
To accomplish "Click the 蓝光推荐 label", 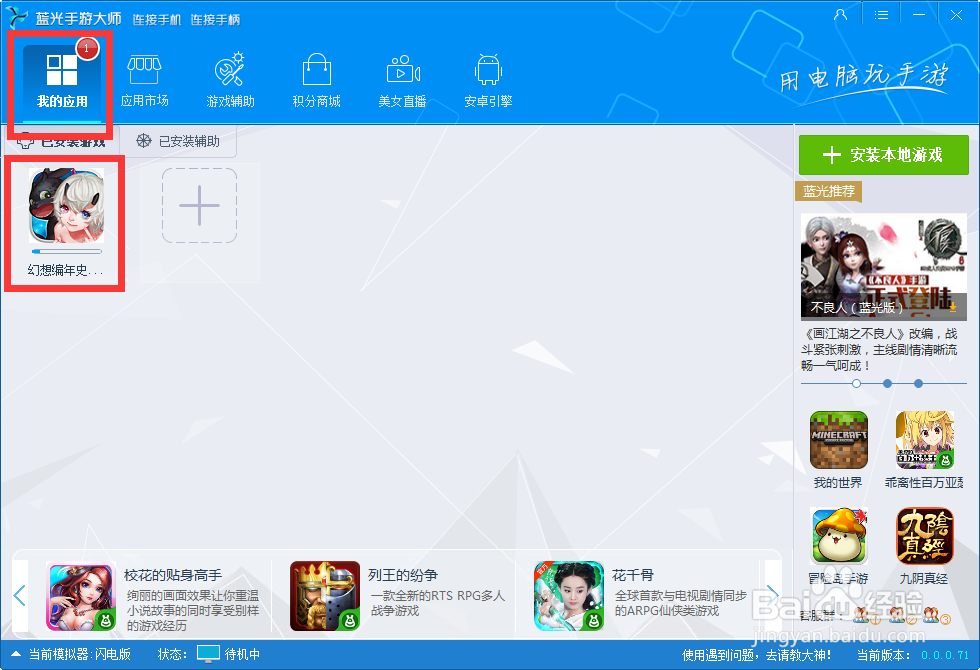I will pos(829,191).
